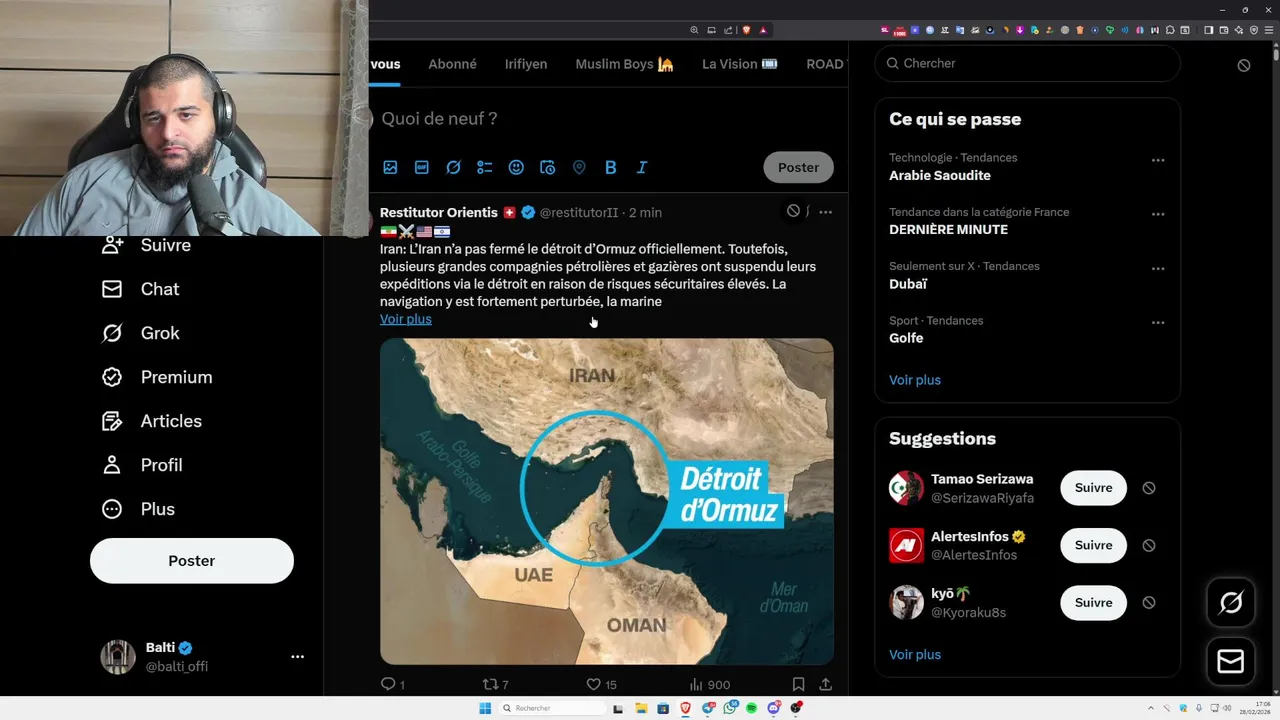Schedule the post with calendar icon
This screenshot has width=1280, height=720.
point(547,168)
